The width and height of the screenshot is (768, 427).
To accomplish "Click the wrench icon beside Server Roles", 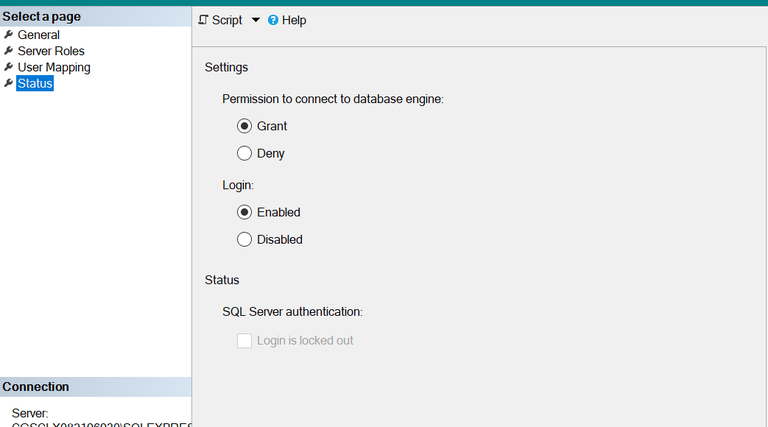I will tap(9, 51).
